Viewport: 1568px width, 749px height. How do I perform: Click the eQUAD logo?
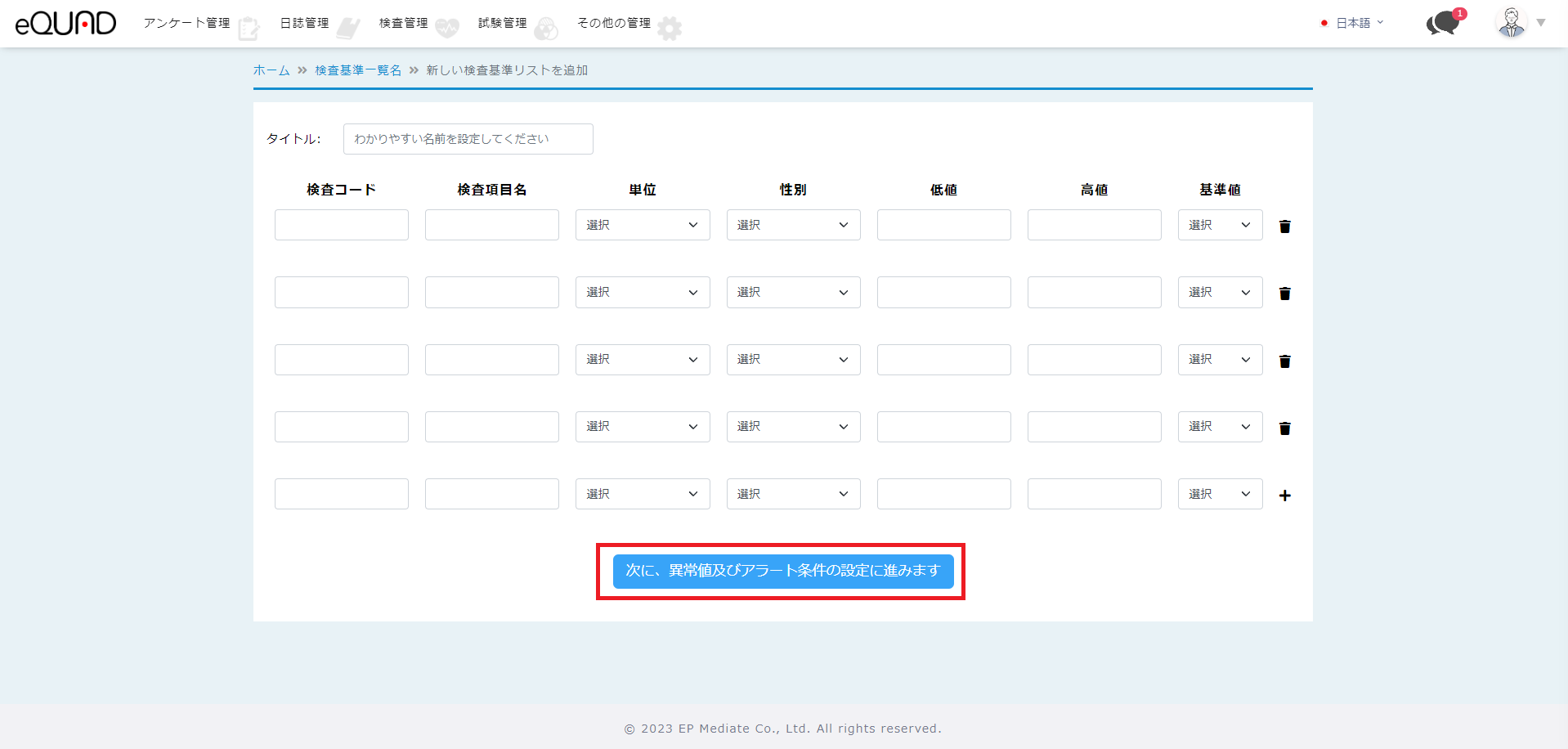click(x=65, y=23)
